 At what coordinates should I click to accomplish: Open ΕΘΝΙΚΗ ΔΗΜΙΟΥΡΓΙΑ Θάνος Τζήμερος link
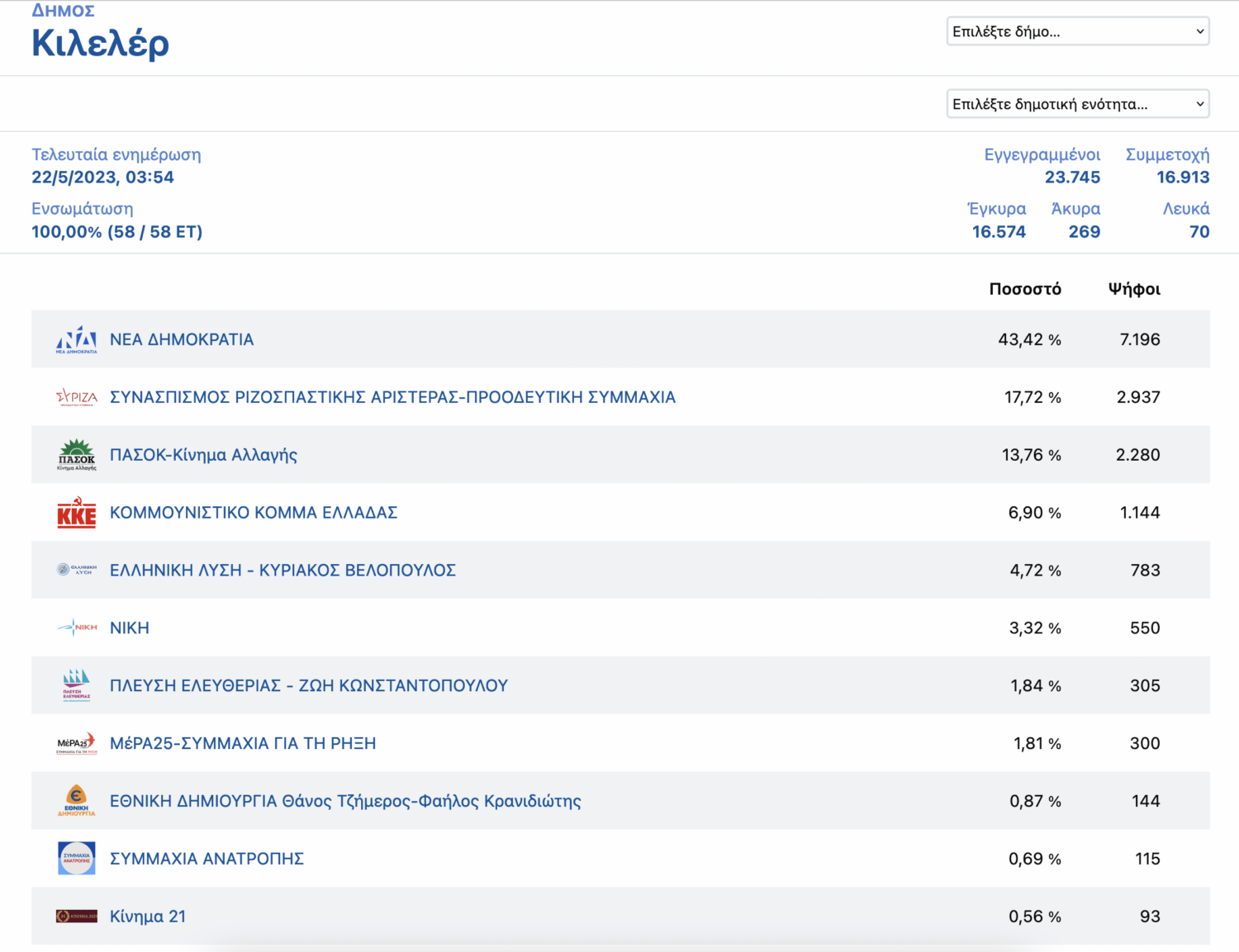click(x=345, y=801)
